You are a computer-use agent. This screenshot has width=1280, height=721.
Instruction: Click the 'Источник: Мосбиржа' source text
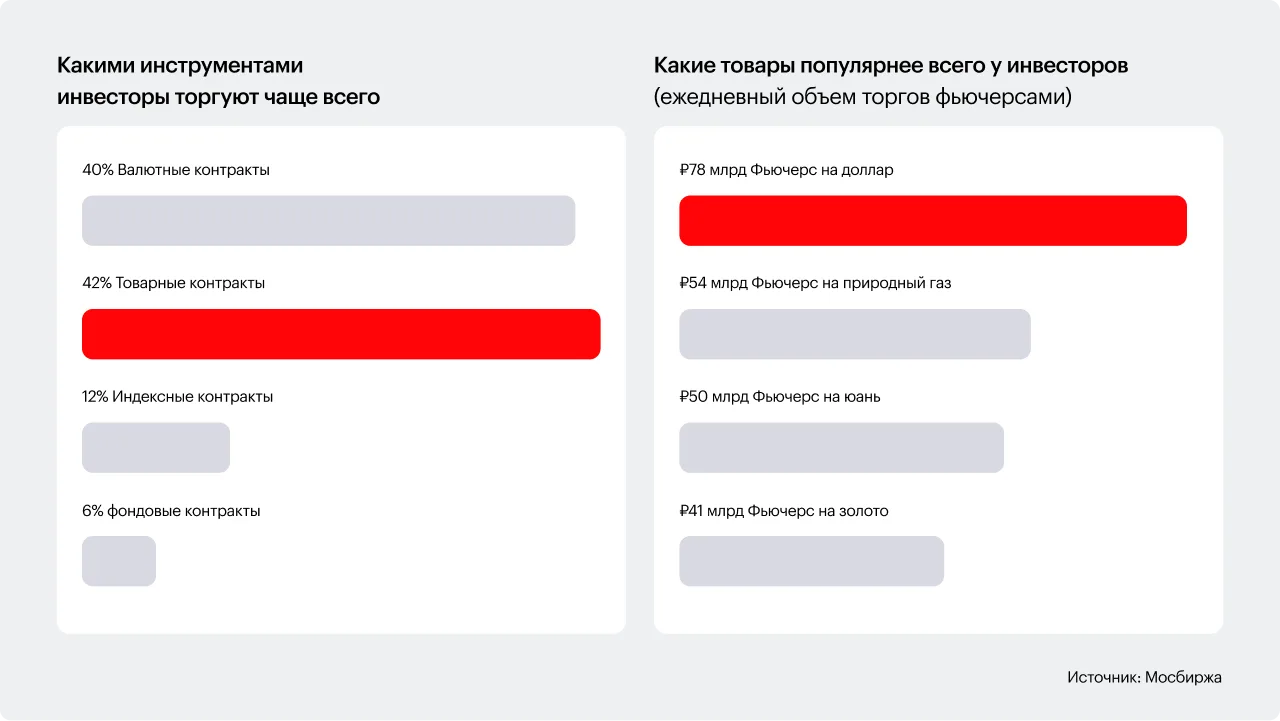[x=1144, y=678]
